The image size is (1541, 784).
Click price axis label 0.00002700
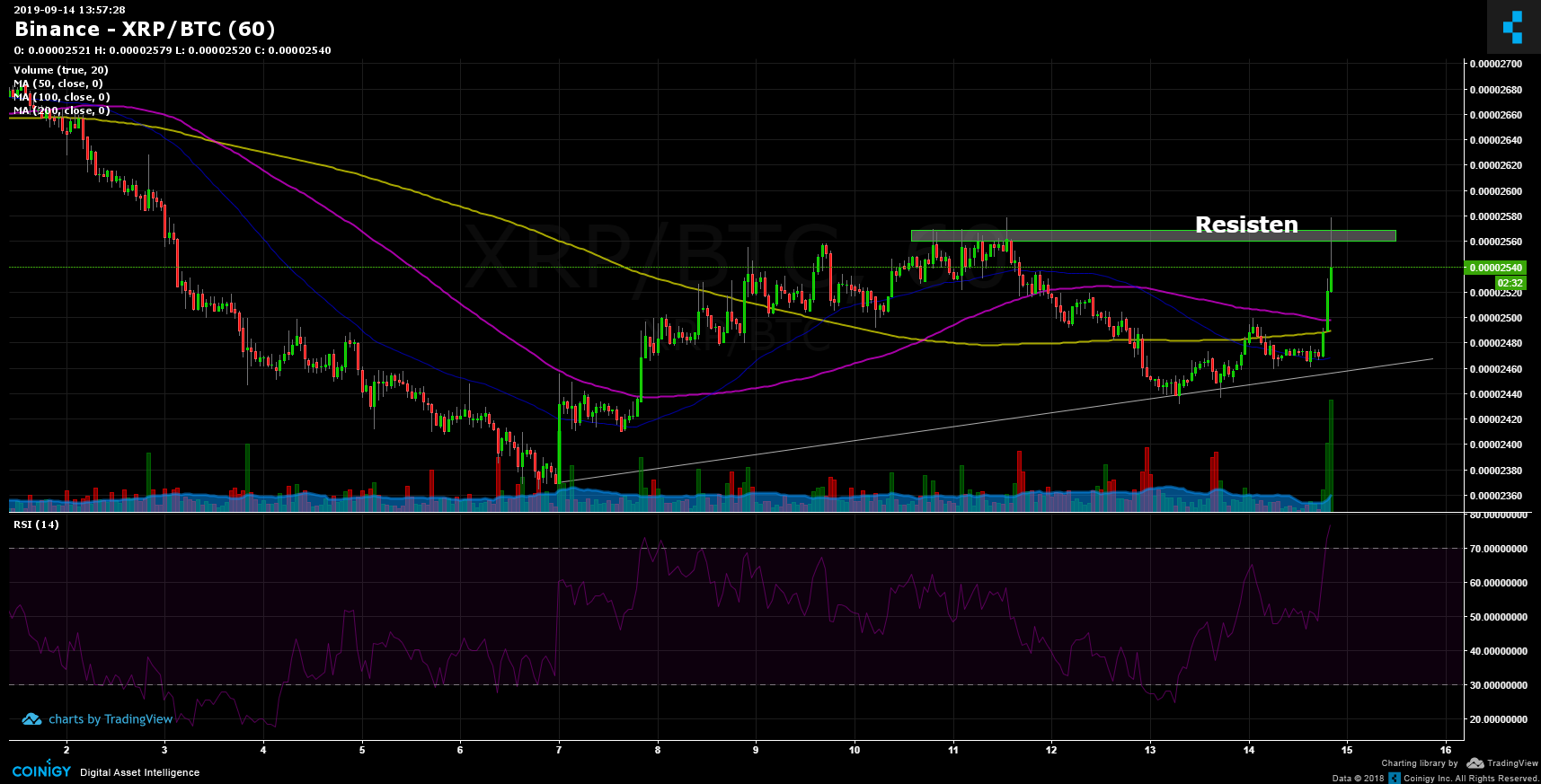click(1496, 64)
